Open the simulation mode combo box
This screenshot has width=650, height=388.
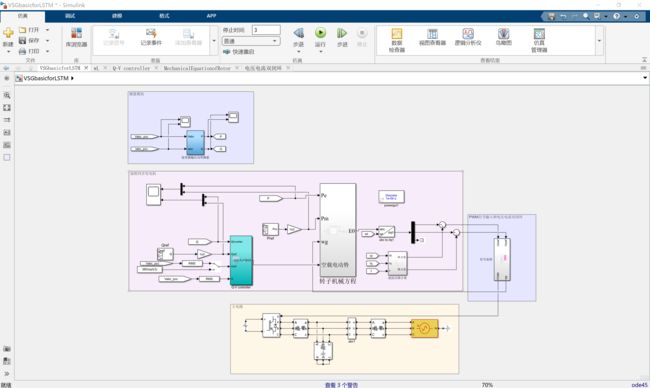pyautogui.click(x=251, y=41)
